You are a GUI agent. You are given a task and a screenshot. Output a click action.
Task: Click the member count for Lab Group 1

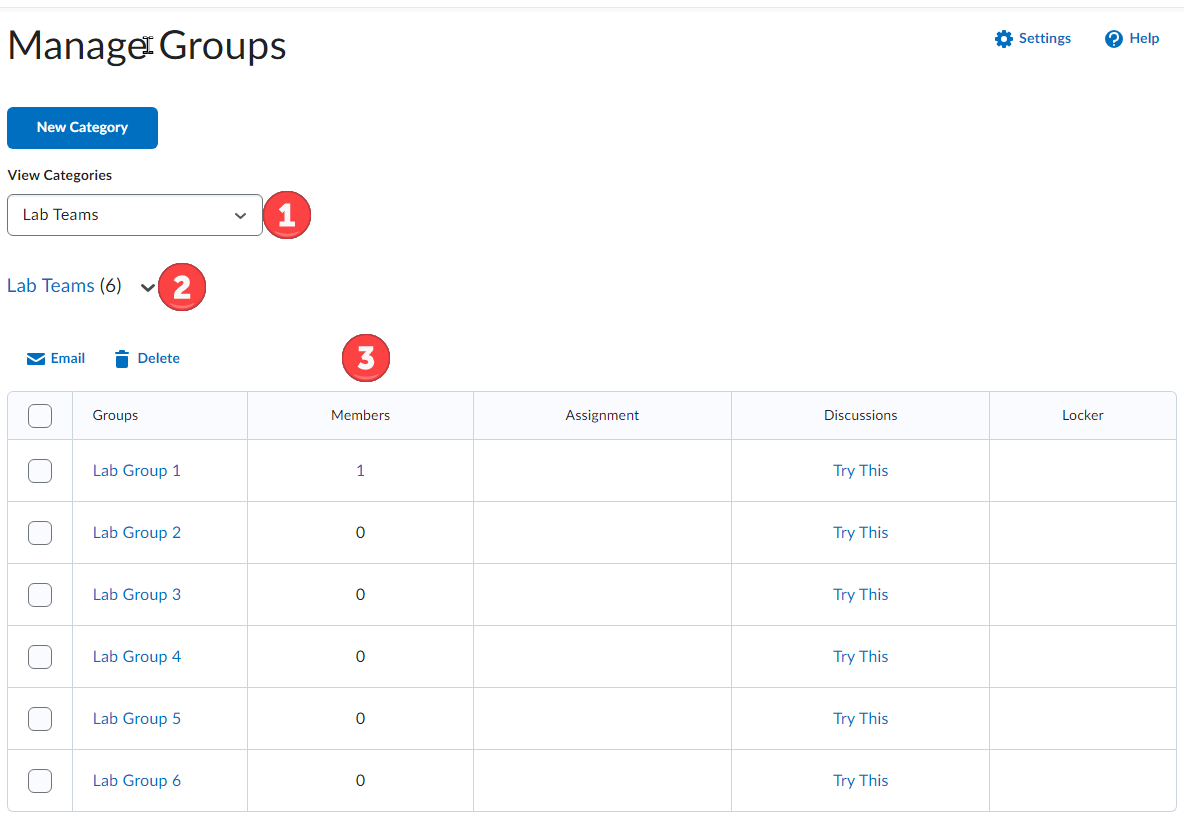(x=360, y=471)
